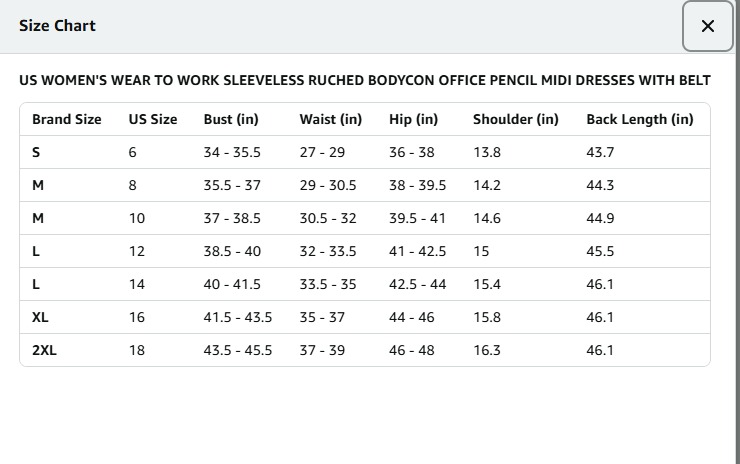
Task: Select the 2XL brand size row label
Action: (44, 350)
